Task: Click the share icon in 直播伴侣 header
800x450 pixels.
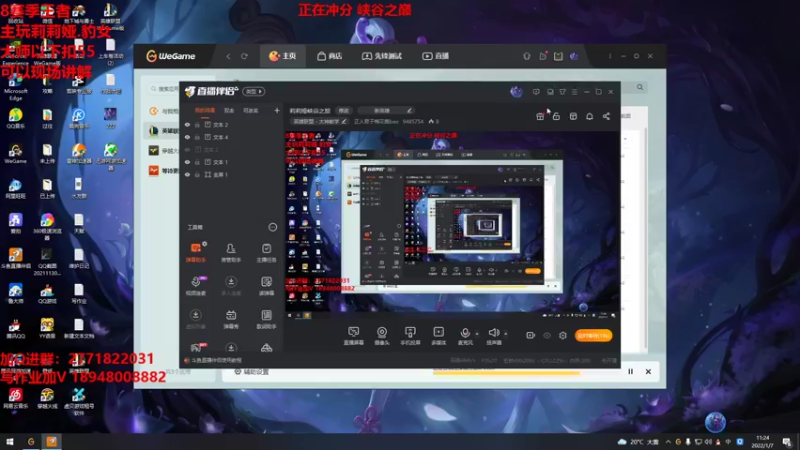Action: coord(606,116)
